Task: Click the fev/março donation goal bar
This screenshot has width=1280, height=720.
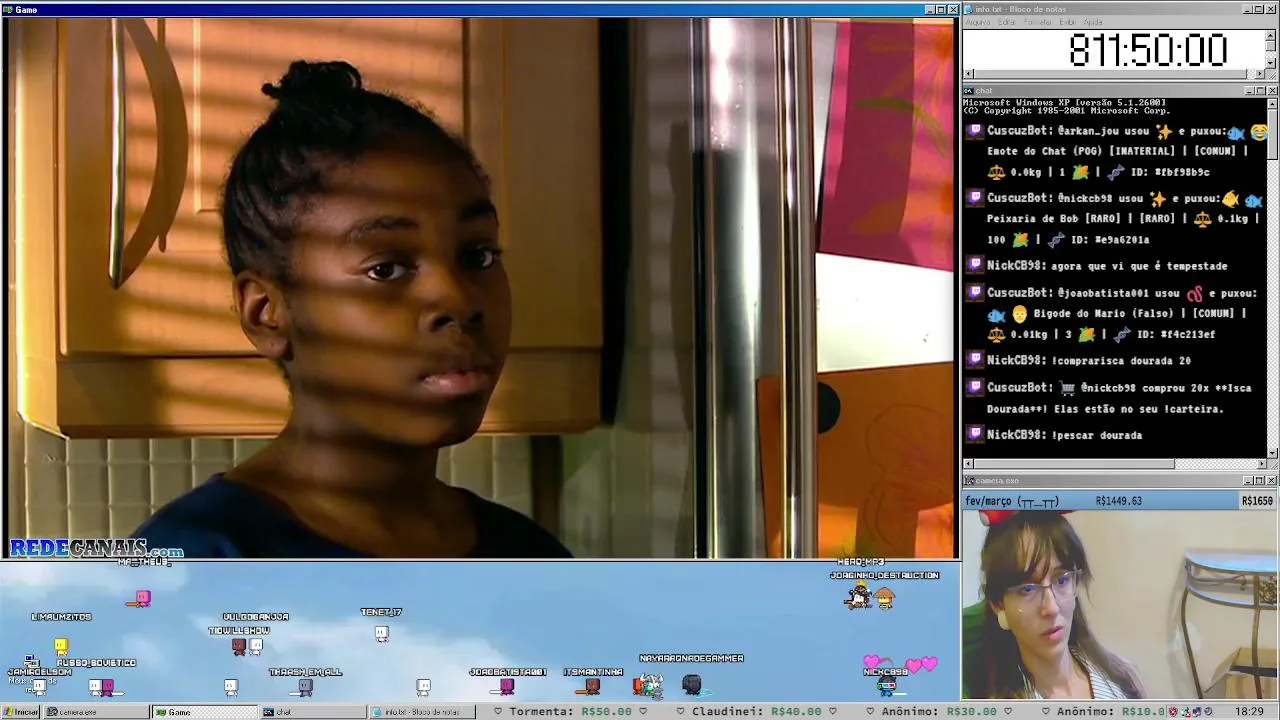Action: point(1119,500)
